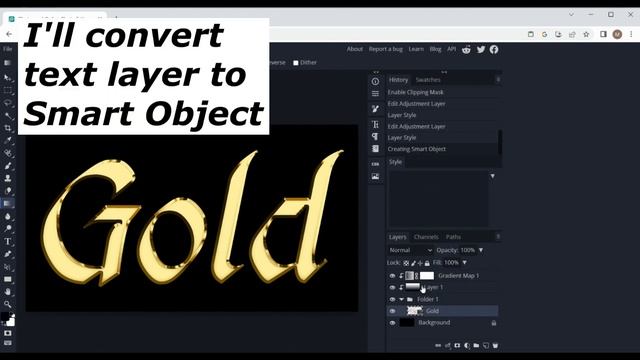Select the Type tool
Viewport: 640px width, 360px height.
click(x=7, y=242)
